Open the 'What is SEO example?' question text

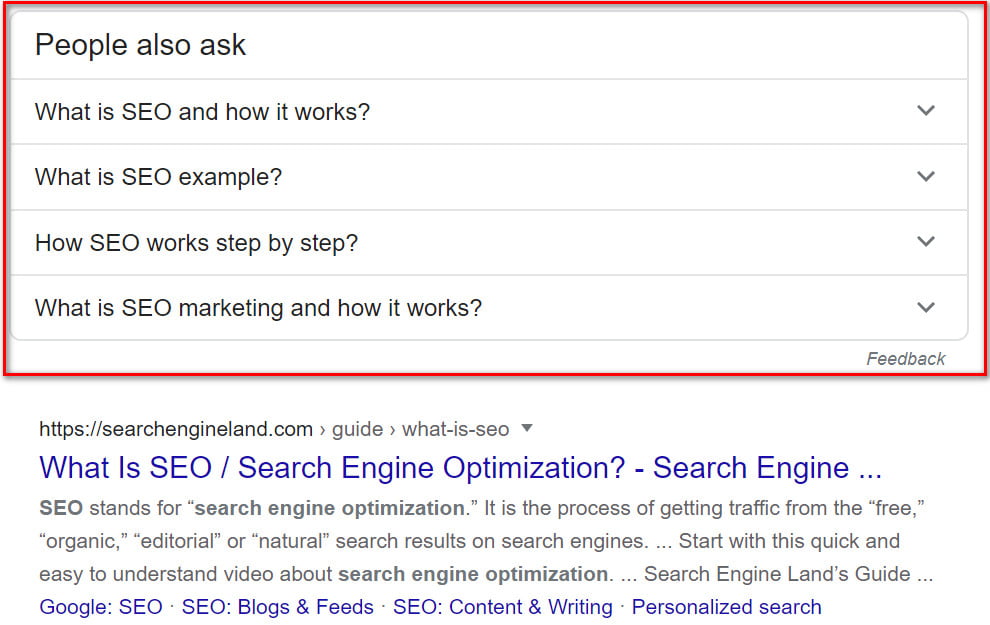tap(158, 177)
